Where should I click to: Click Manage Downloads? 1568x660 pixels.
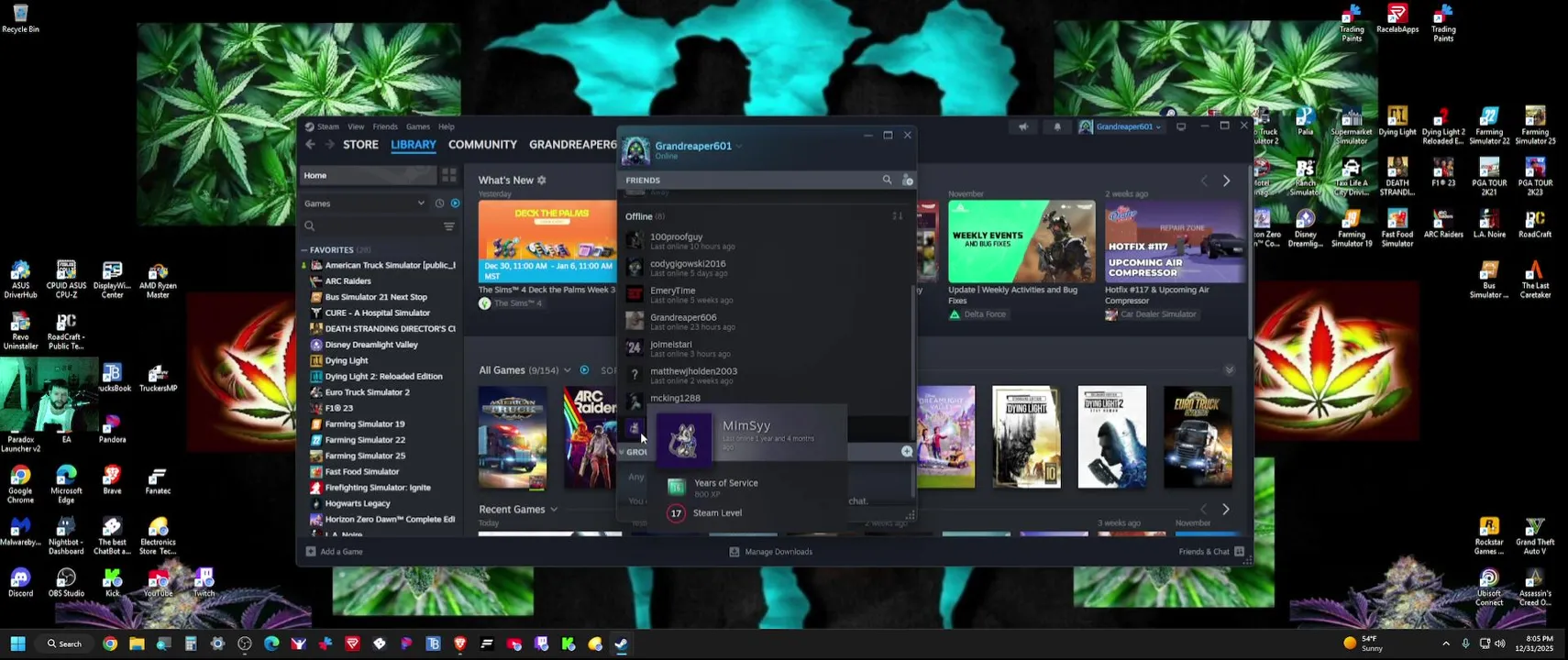(770, 552)
